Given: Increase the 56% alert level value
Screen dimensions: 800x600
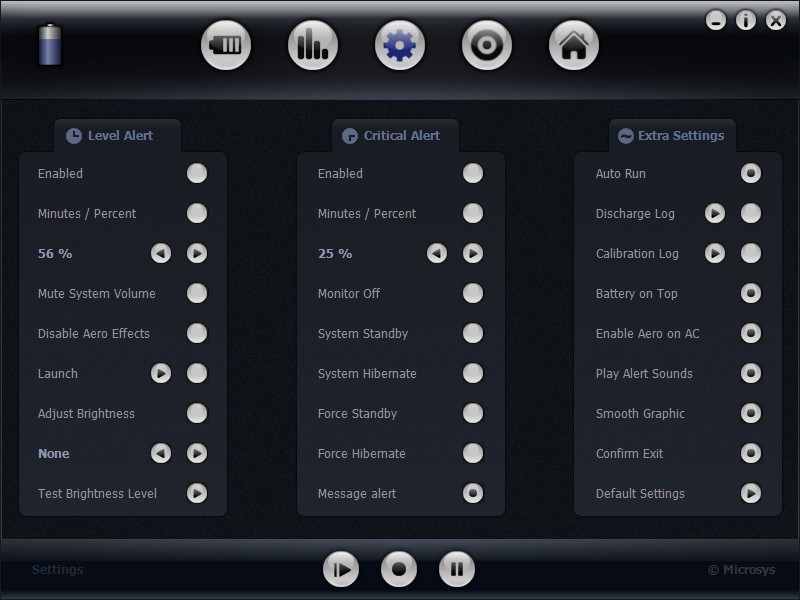Looking at the screenshot, I should (x=197, y=253).
